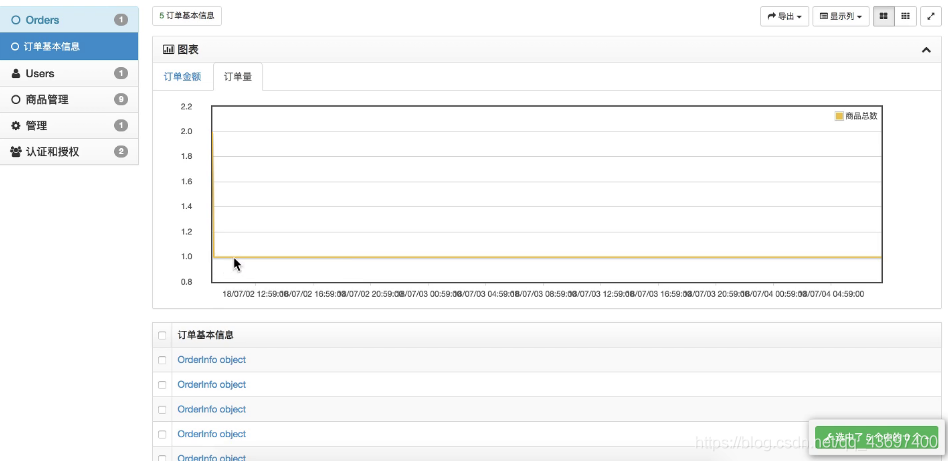Click the gear icon beside 管理
This screenshot has height=461, width=948.
point(16,126)
